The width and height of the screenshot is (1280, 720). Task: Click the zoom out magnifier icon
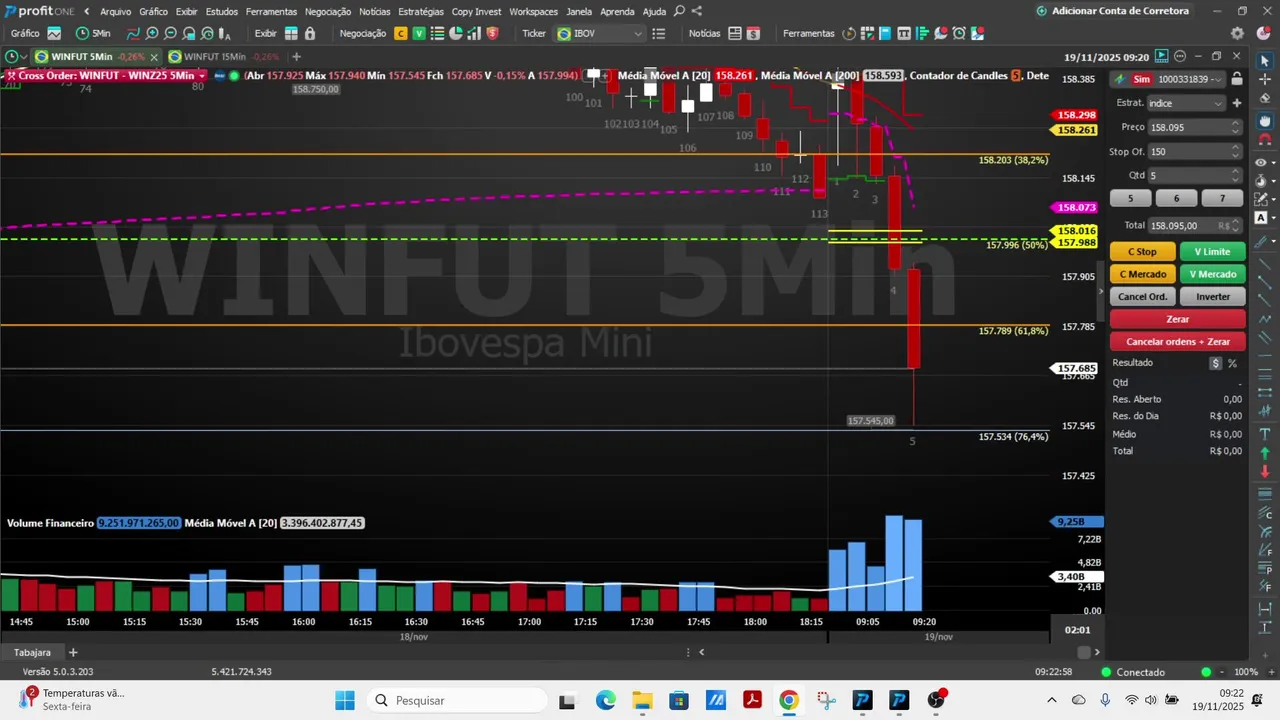170,33
